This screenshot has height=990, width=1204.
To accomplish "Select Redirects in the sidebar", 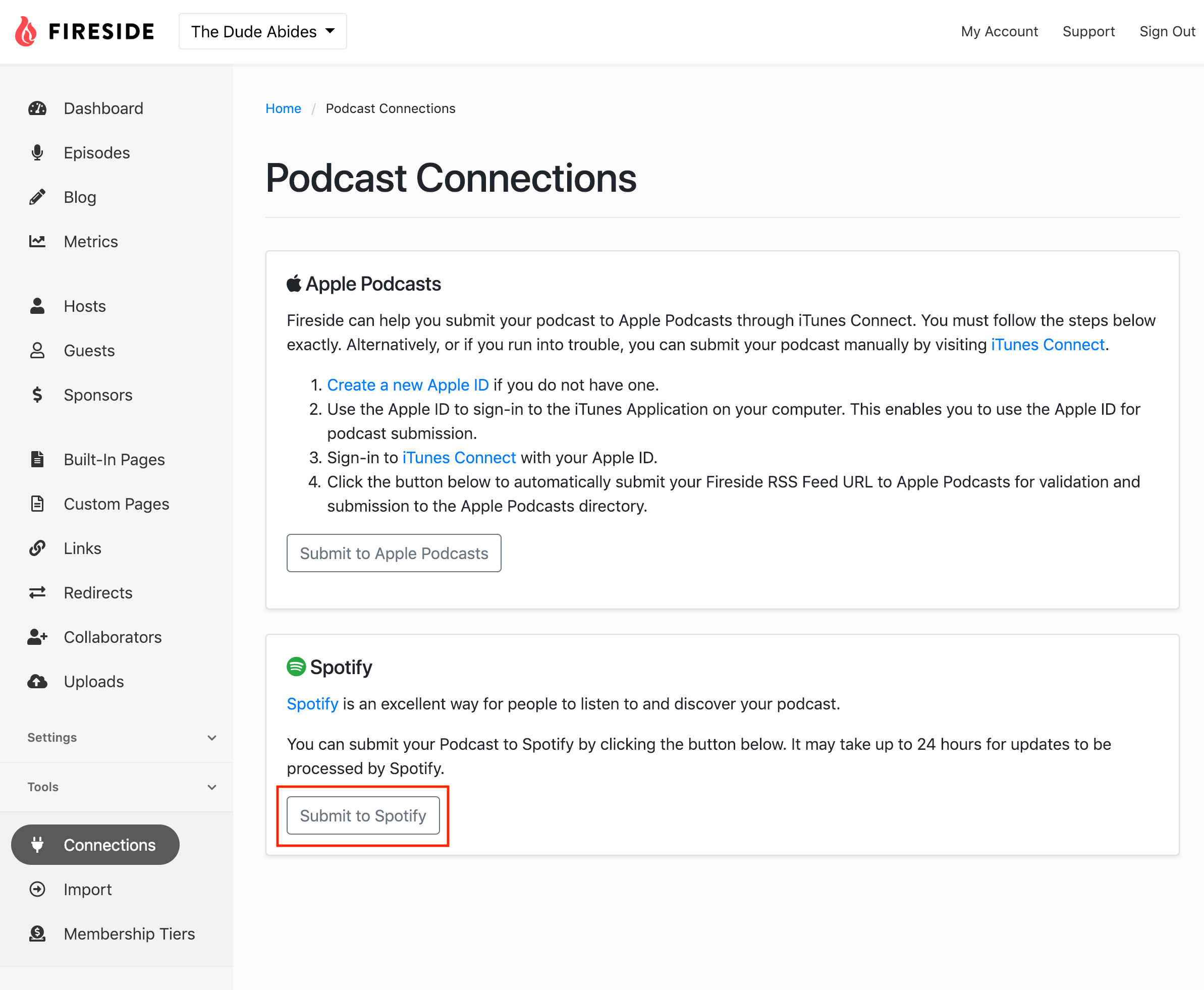I will [98, 592].
